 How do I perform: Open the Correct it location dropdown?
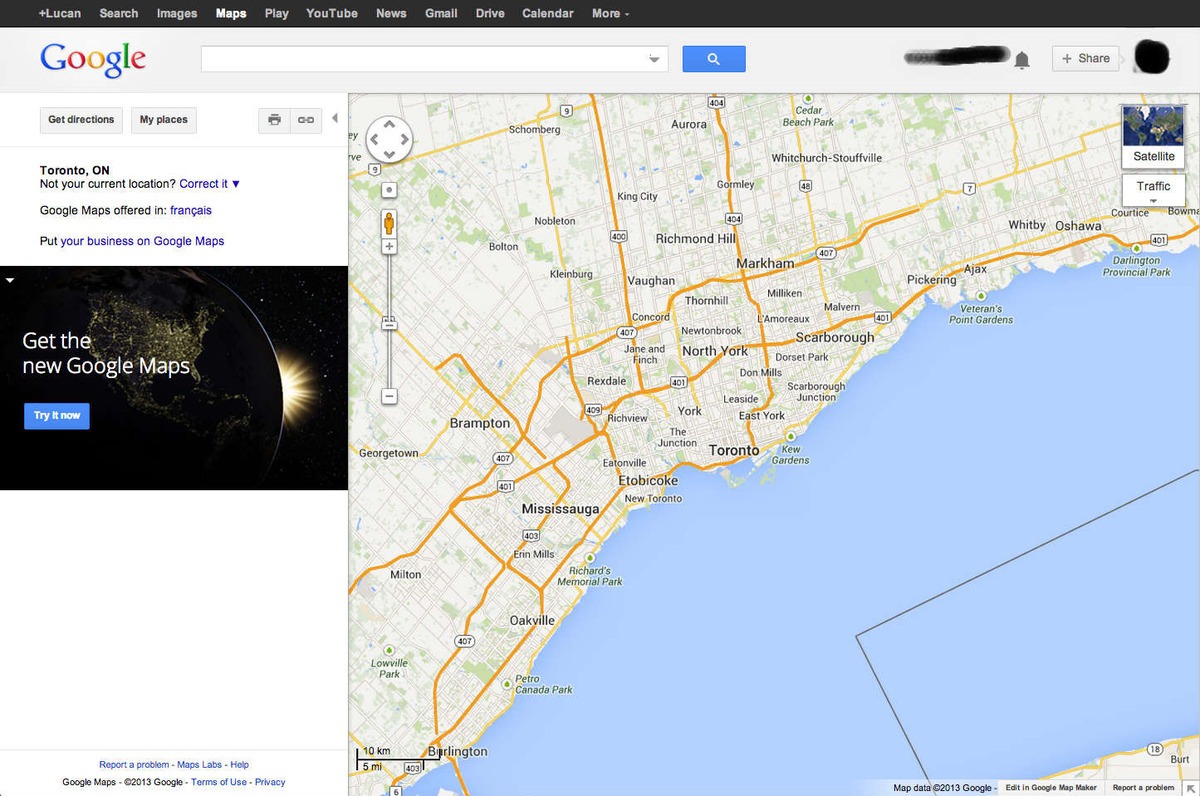(210, 184)
